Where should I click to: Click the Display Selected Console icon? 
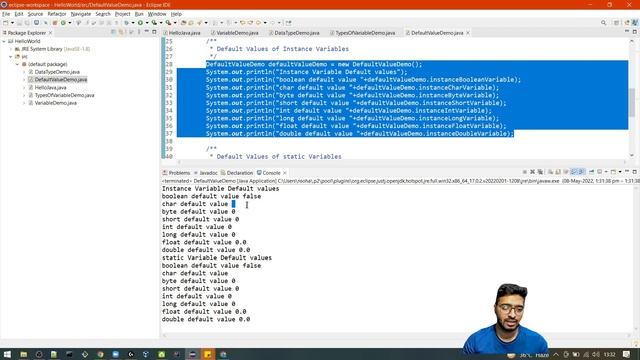click(x=600, y=172)
